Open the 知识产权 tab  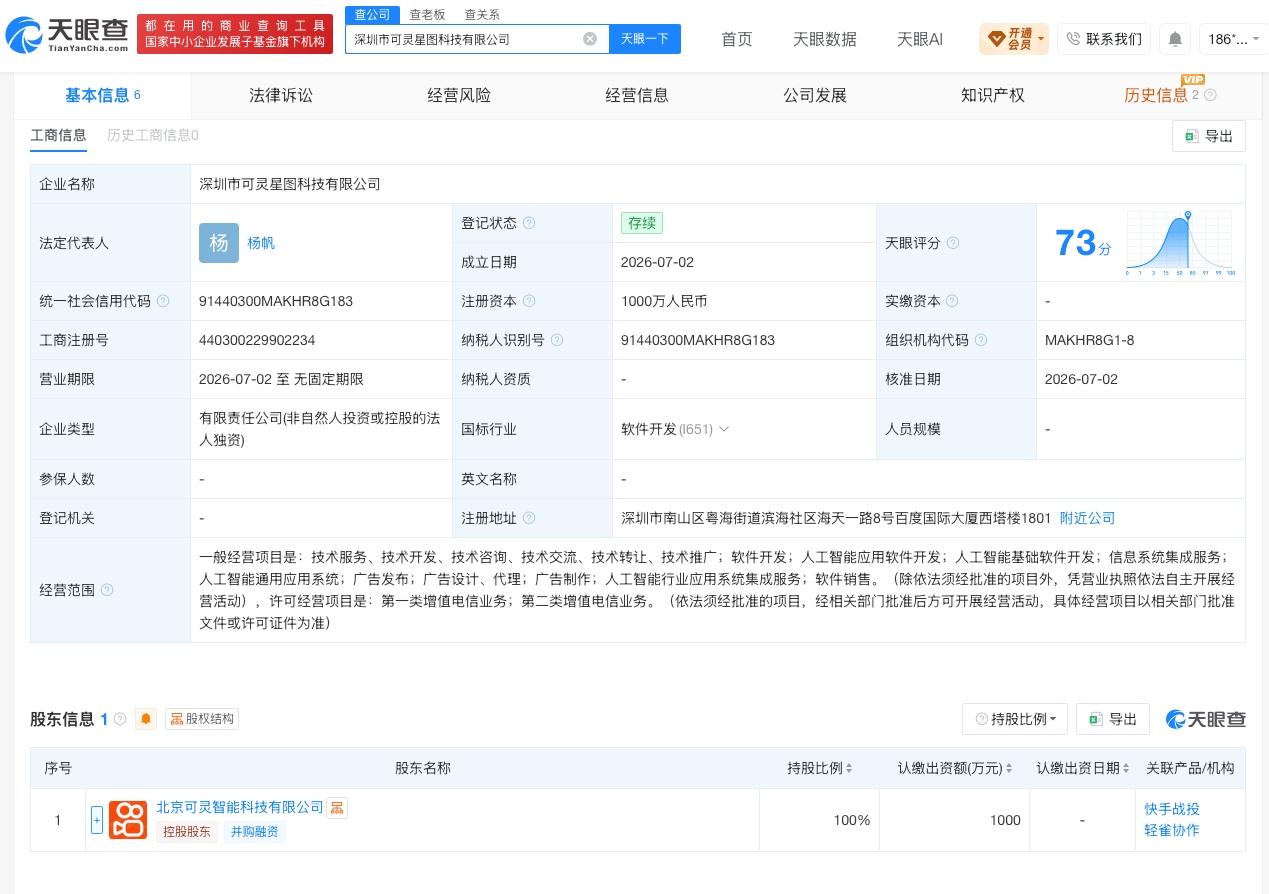tap(993, 95)
